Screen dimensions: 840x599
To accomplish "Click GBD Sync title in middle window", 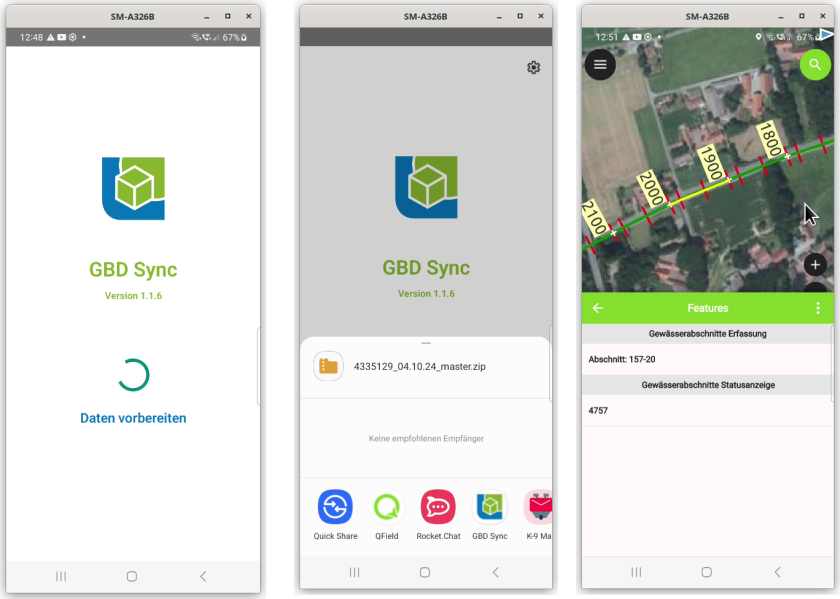I will point(426,267).
